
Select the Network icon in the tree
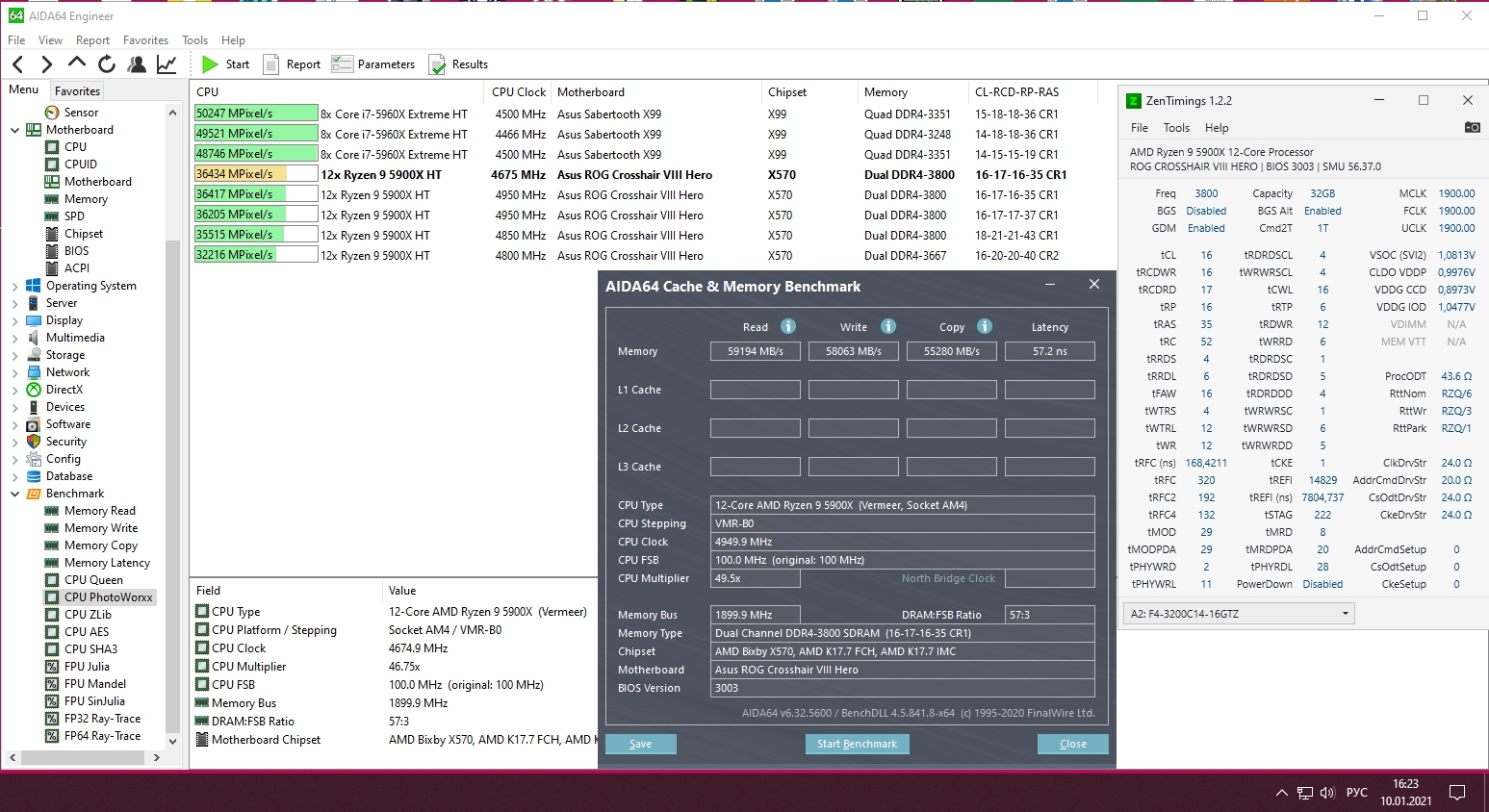(34, 372)
